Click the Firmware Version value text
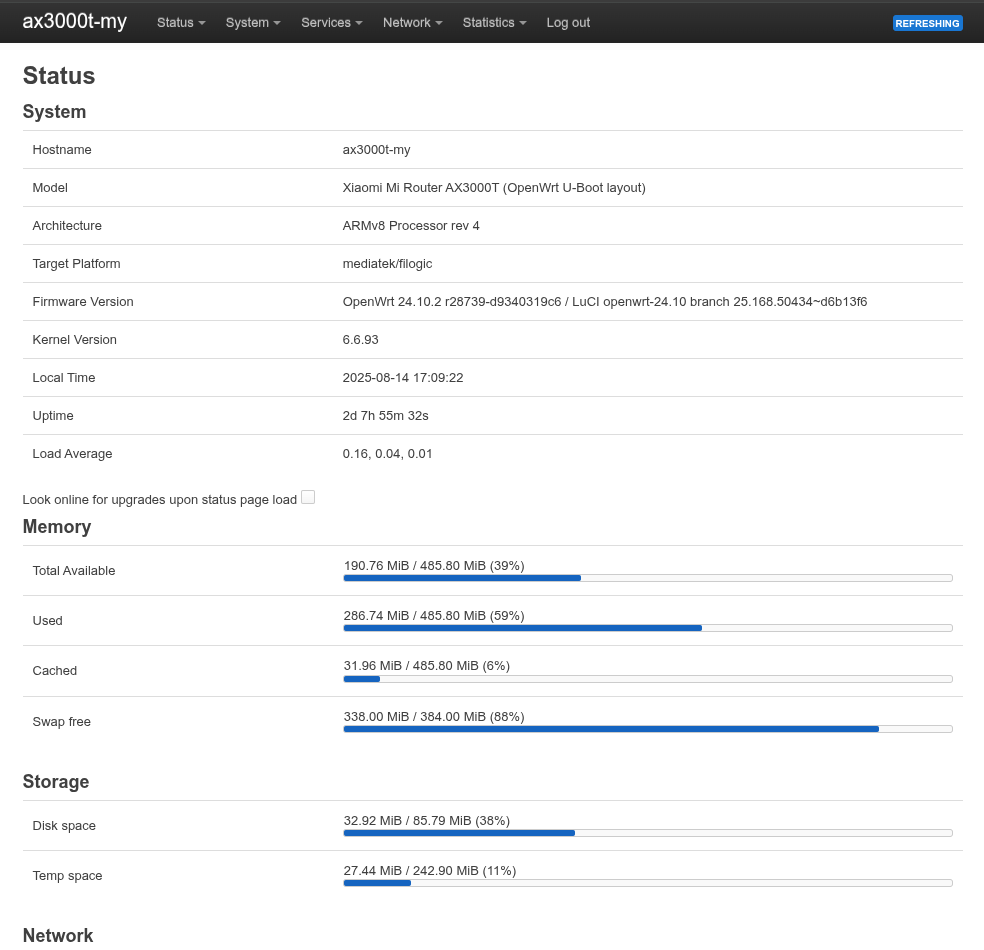984x950 pixels. [x=604, y=302]
